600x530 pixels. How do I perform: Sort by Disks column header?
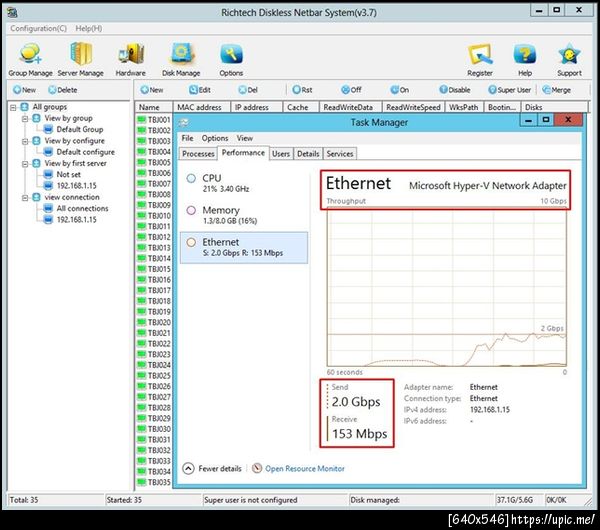click(554, 108)
